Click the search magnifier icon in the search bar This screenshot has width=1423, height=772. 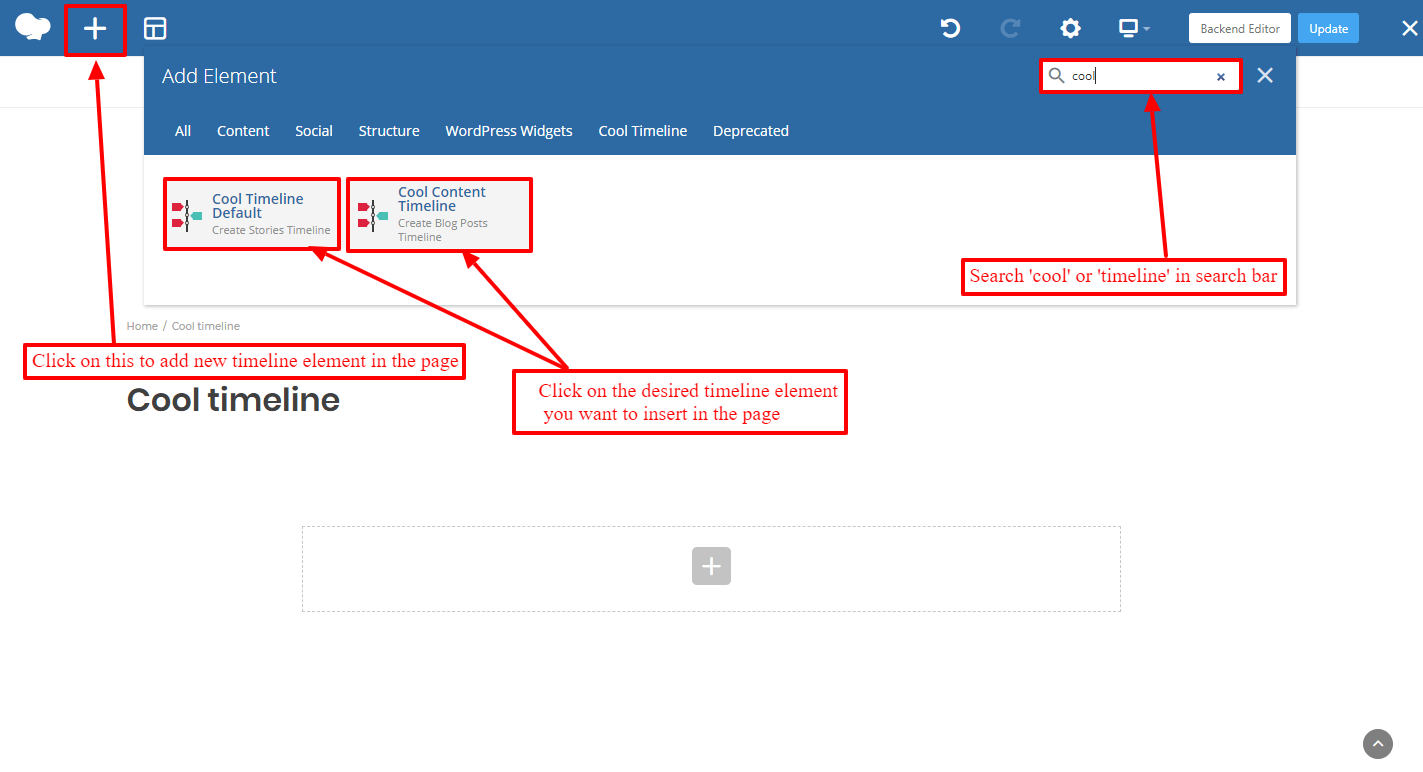(x=1057, y=75)
